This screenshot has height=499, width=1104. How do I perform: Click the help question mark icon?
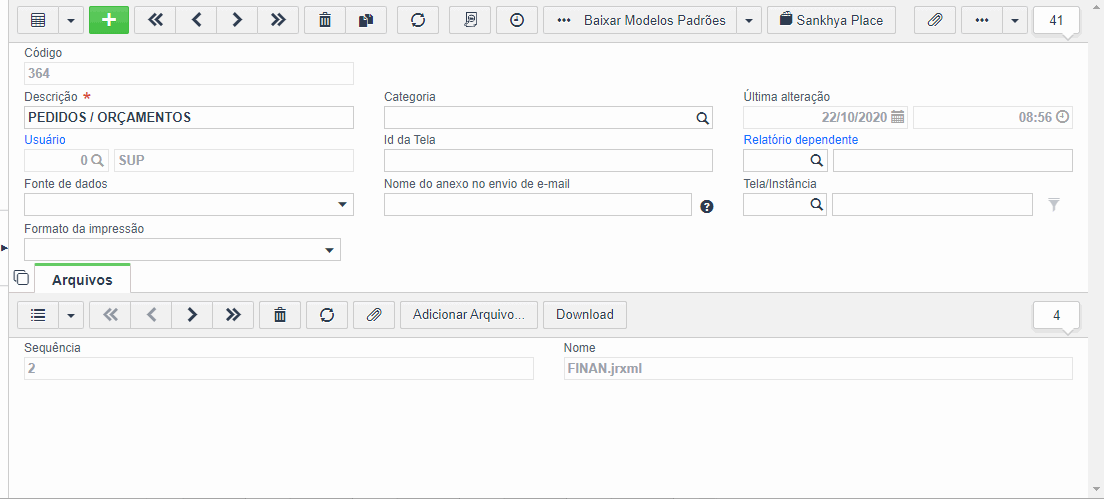(707, 206)
